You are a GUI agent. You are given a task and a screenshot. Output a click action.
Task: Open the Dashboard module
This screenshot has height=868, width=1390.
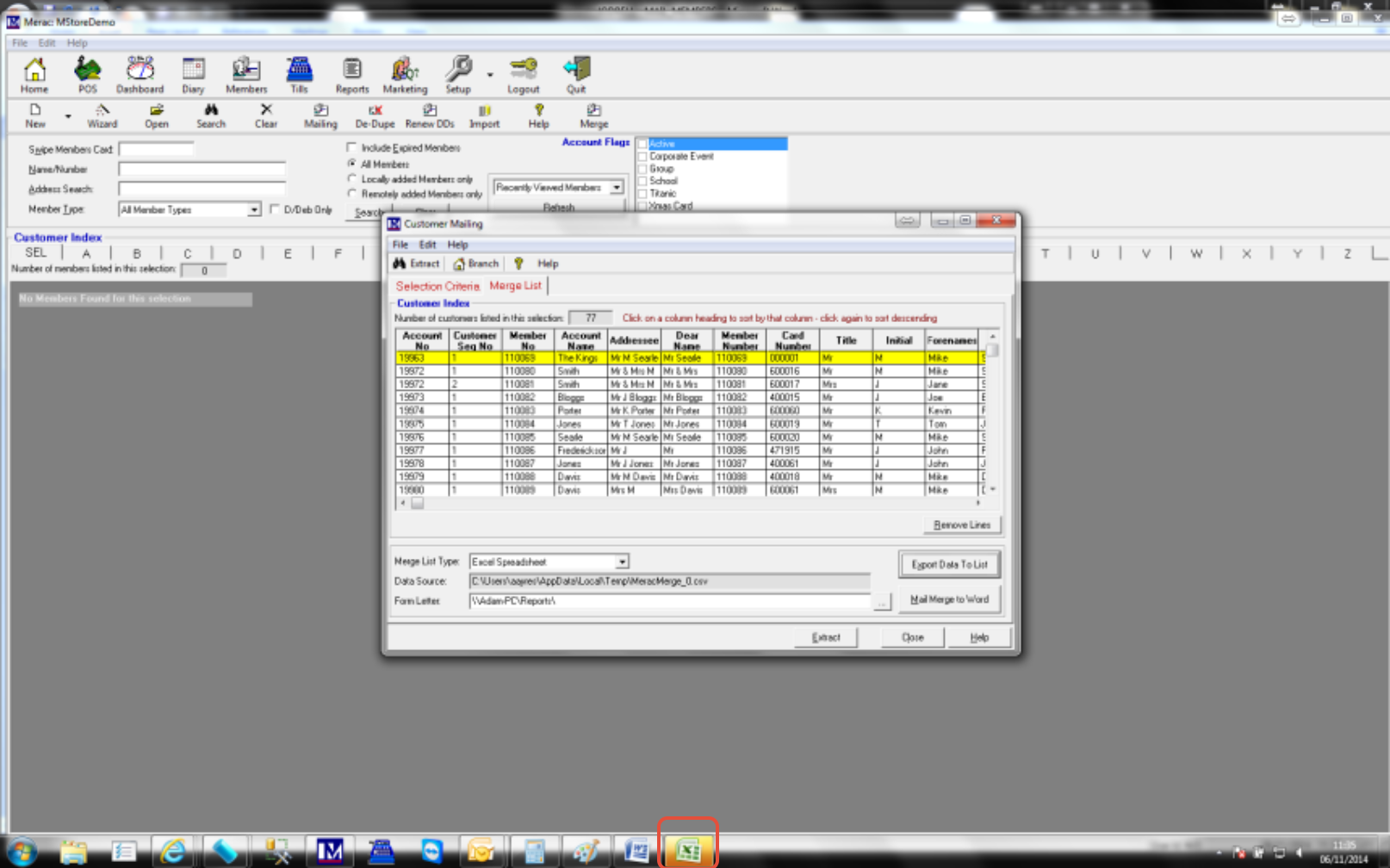[x=140, y=74]
